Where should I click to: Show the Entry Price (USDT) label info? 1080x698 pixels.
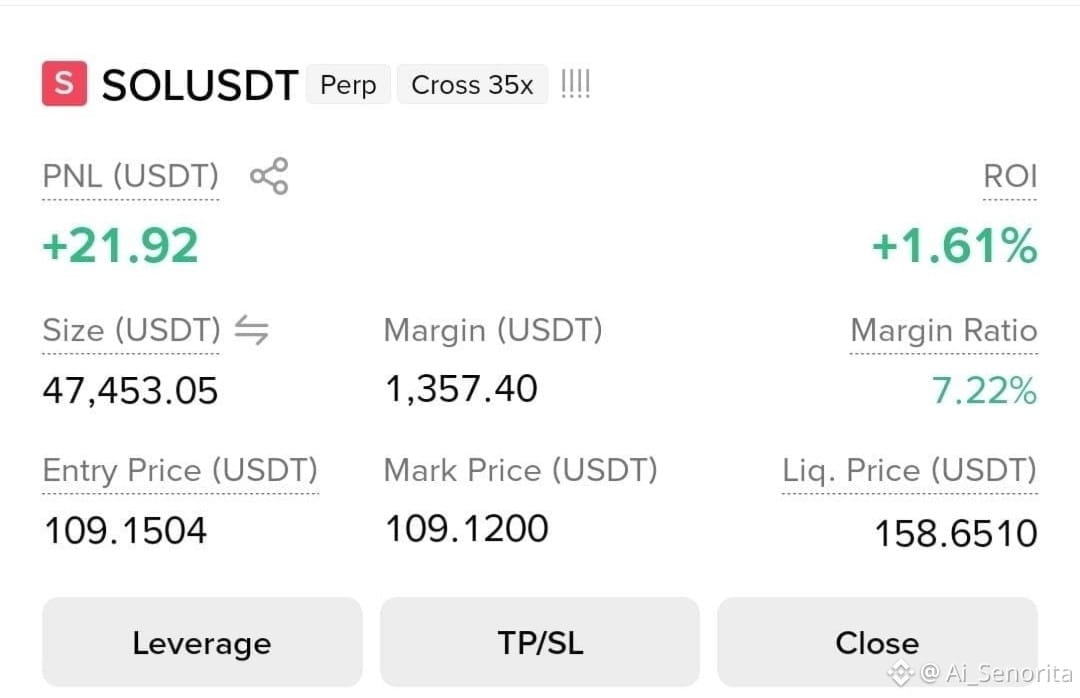pos(180,471)
